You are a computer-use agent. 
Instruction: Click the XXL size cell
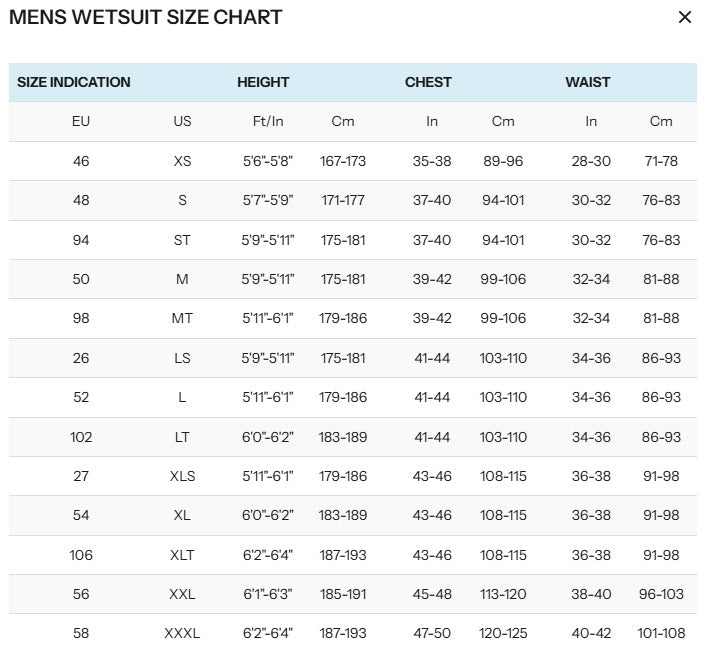tap(182, 594)
